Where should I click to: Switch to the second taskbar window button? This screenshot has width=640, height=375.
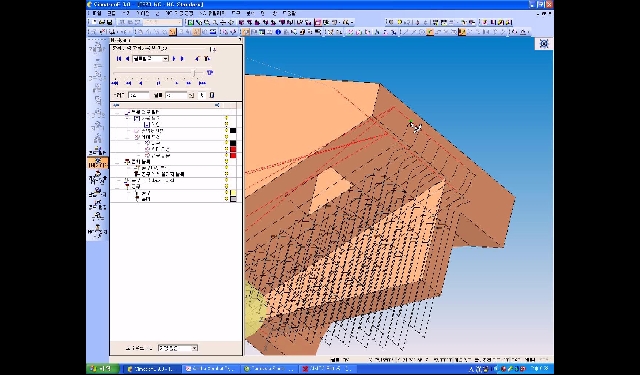click(211, 368)
